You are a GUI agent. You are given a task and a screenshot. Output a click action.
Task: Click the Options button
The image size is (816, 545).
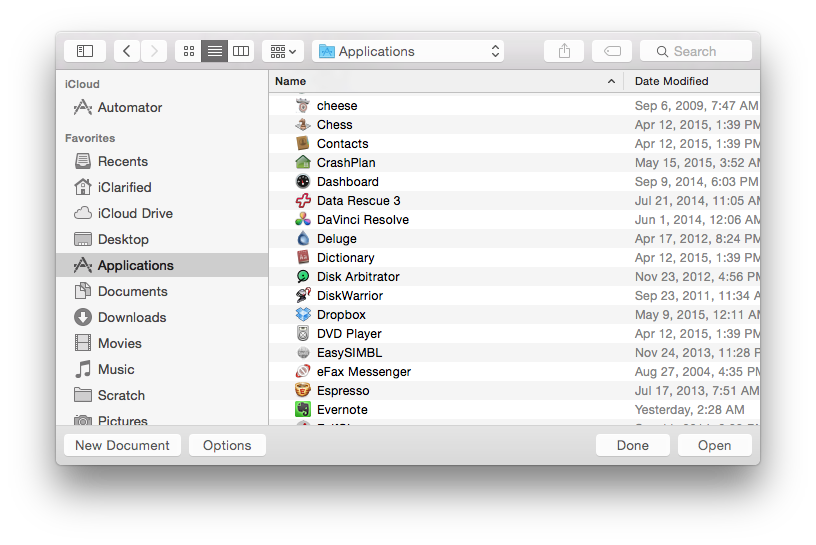(227, 445)
